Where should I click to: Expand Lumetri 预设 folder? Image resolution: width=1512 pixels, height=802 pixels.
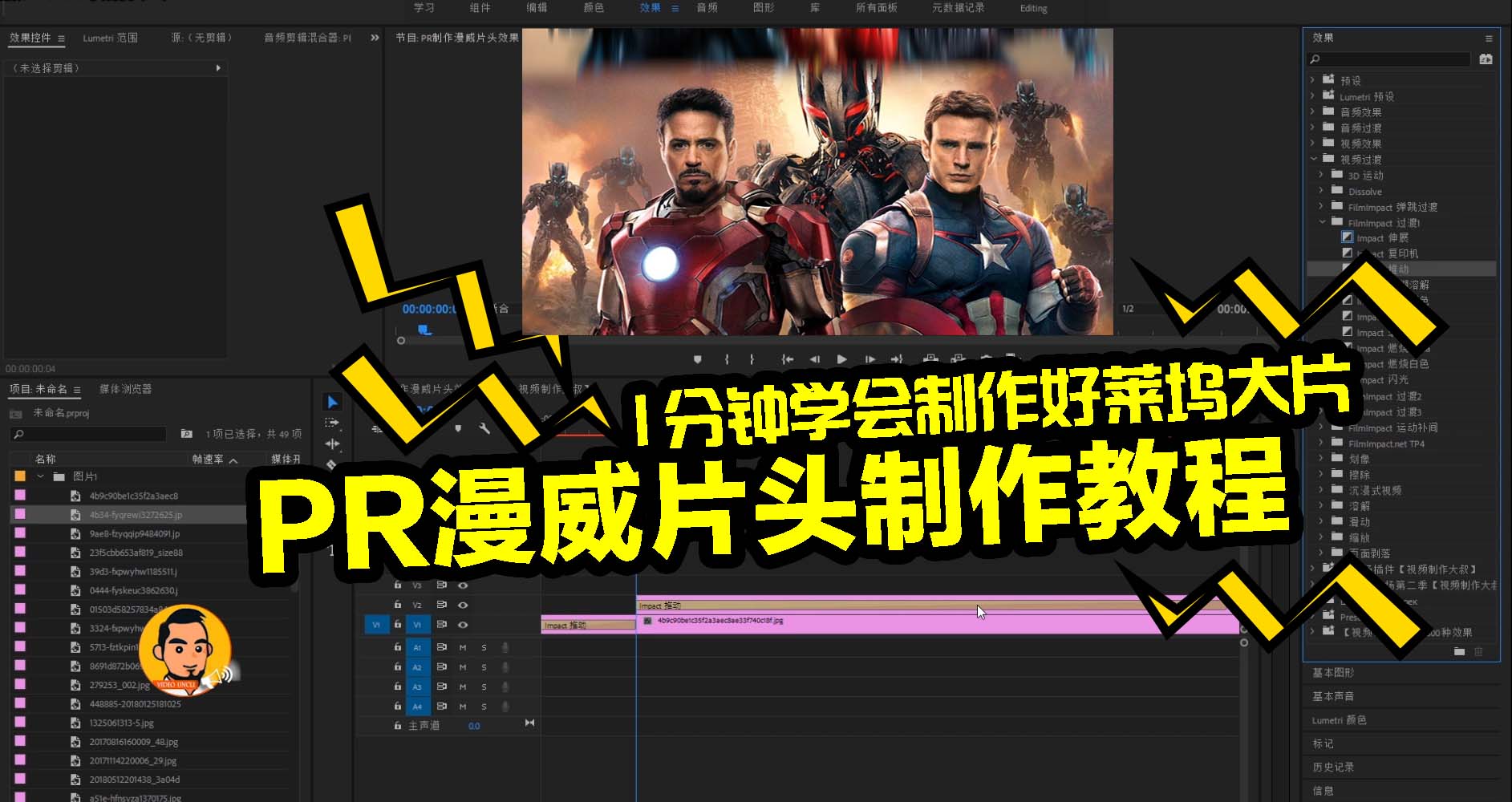coord(1312,96)
